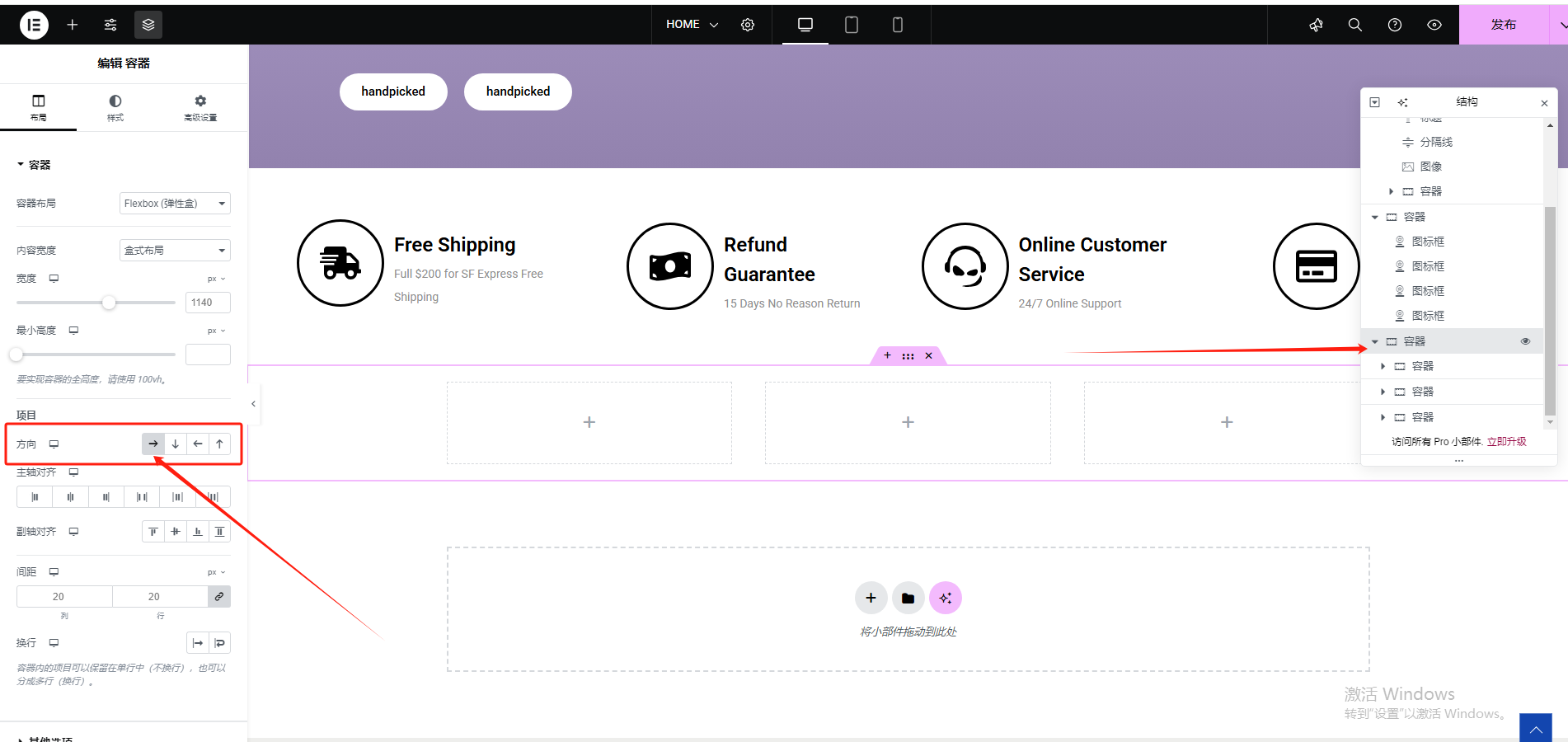
Task: Click the width slider handle
Action: coord(109,303)
